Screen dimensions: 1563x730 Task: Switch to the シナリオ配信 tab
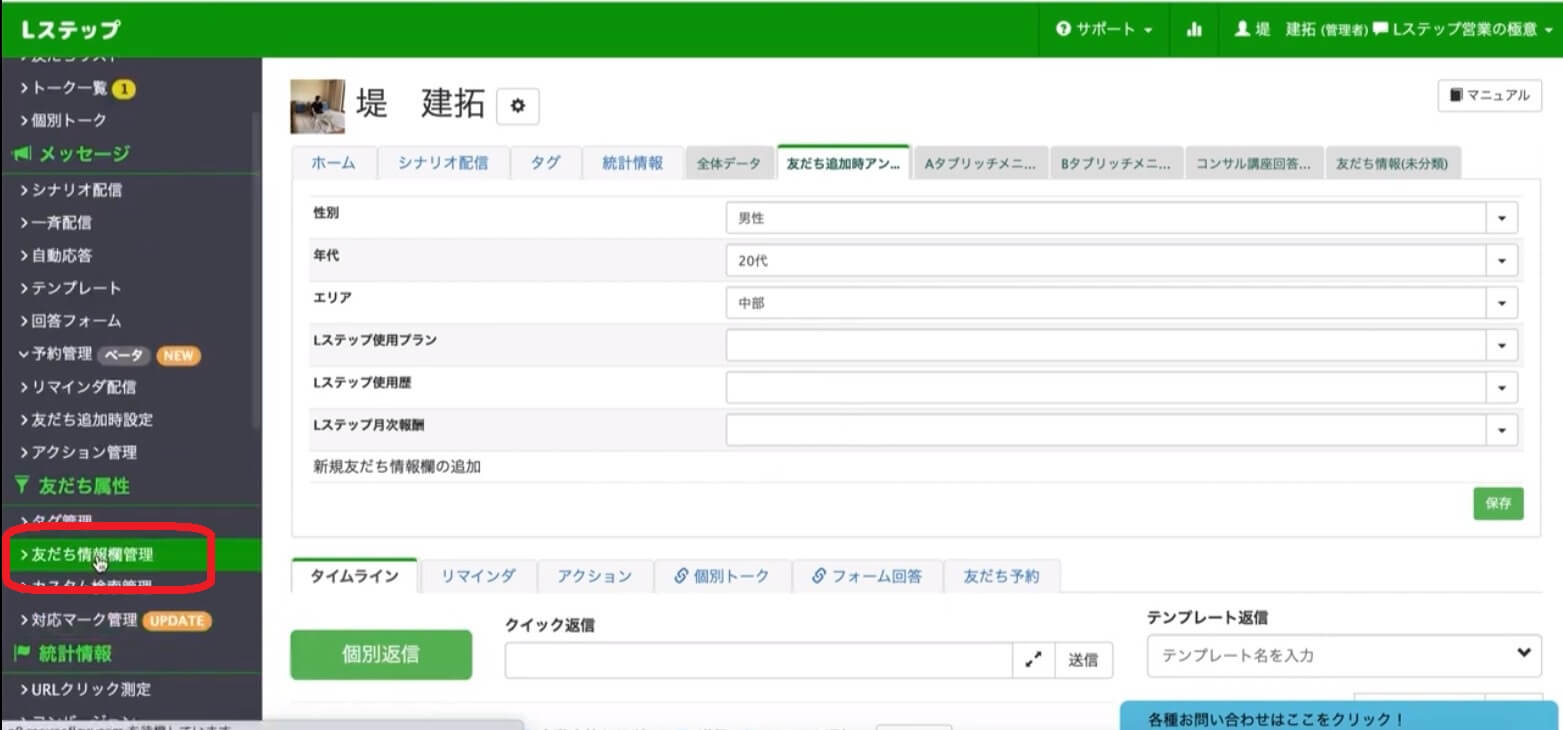pyautogui.click(x=443, y=163)
